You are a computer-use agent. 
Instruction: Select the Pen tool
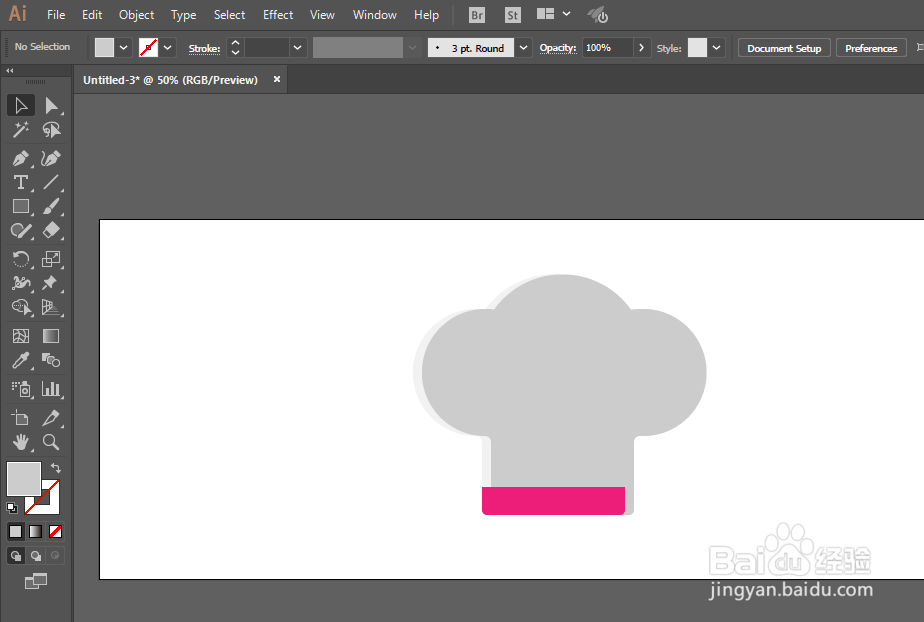click(21, 158)
